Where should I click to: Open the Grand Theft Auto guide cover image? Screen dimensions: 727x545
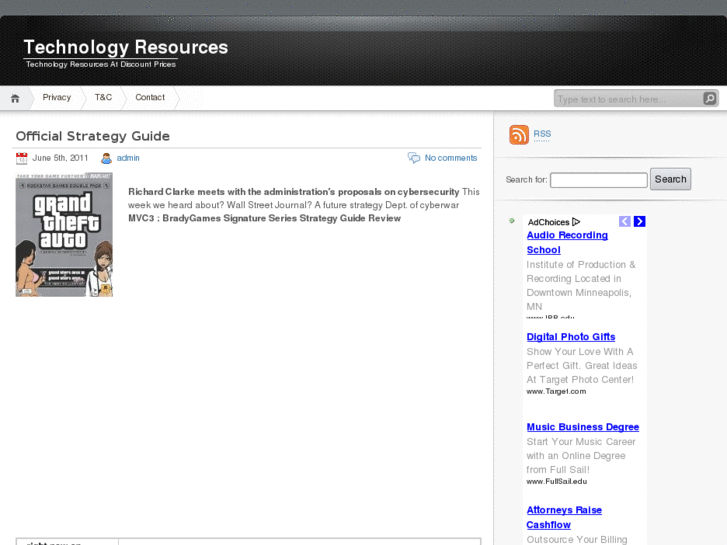(64, 235)
